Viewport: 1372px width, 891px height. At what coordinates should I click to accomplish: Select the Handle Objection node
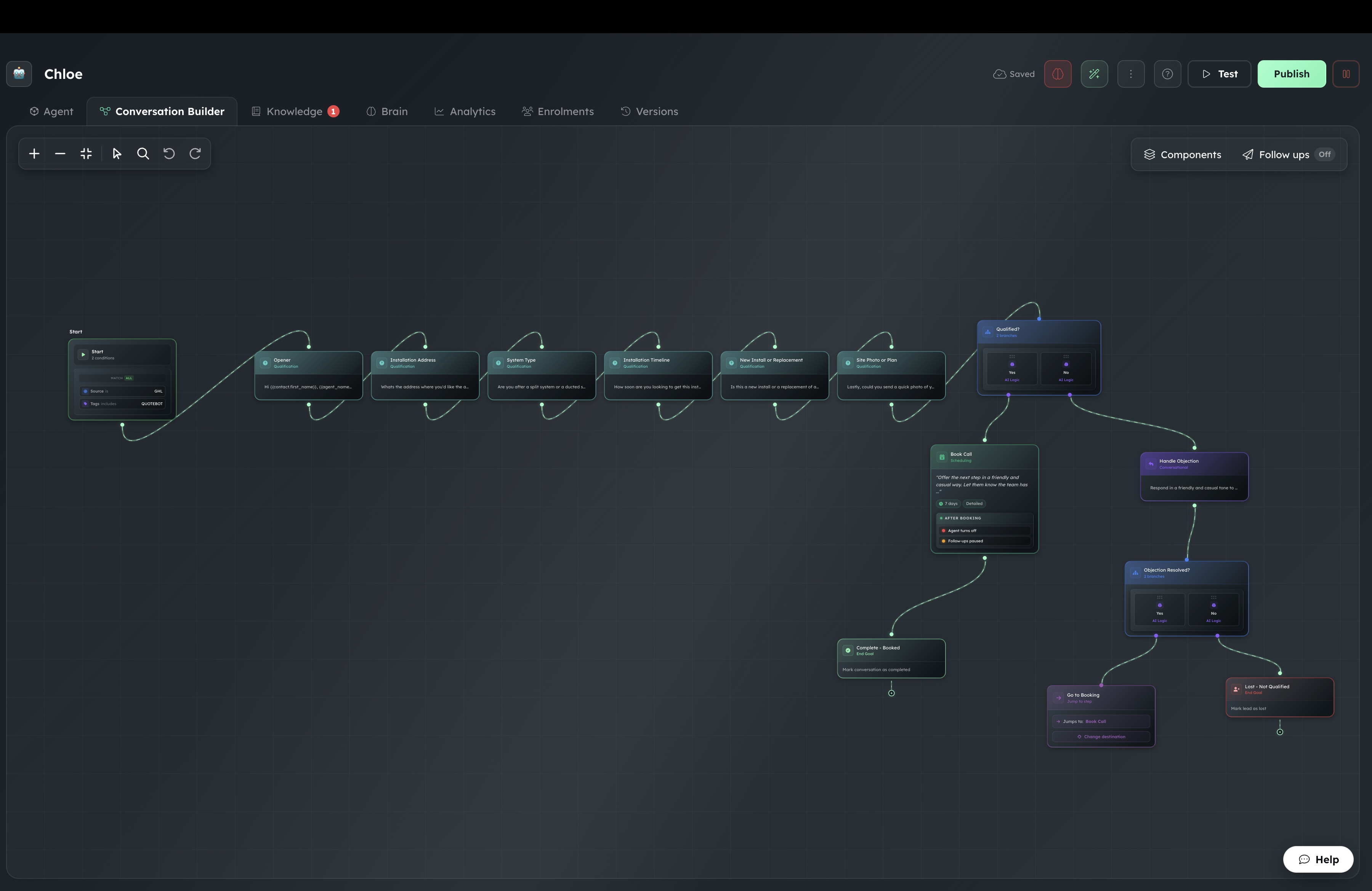(1194, 477)
